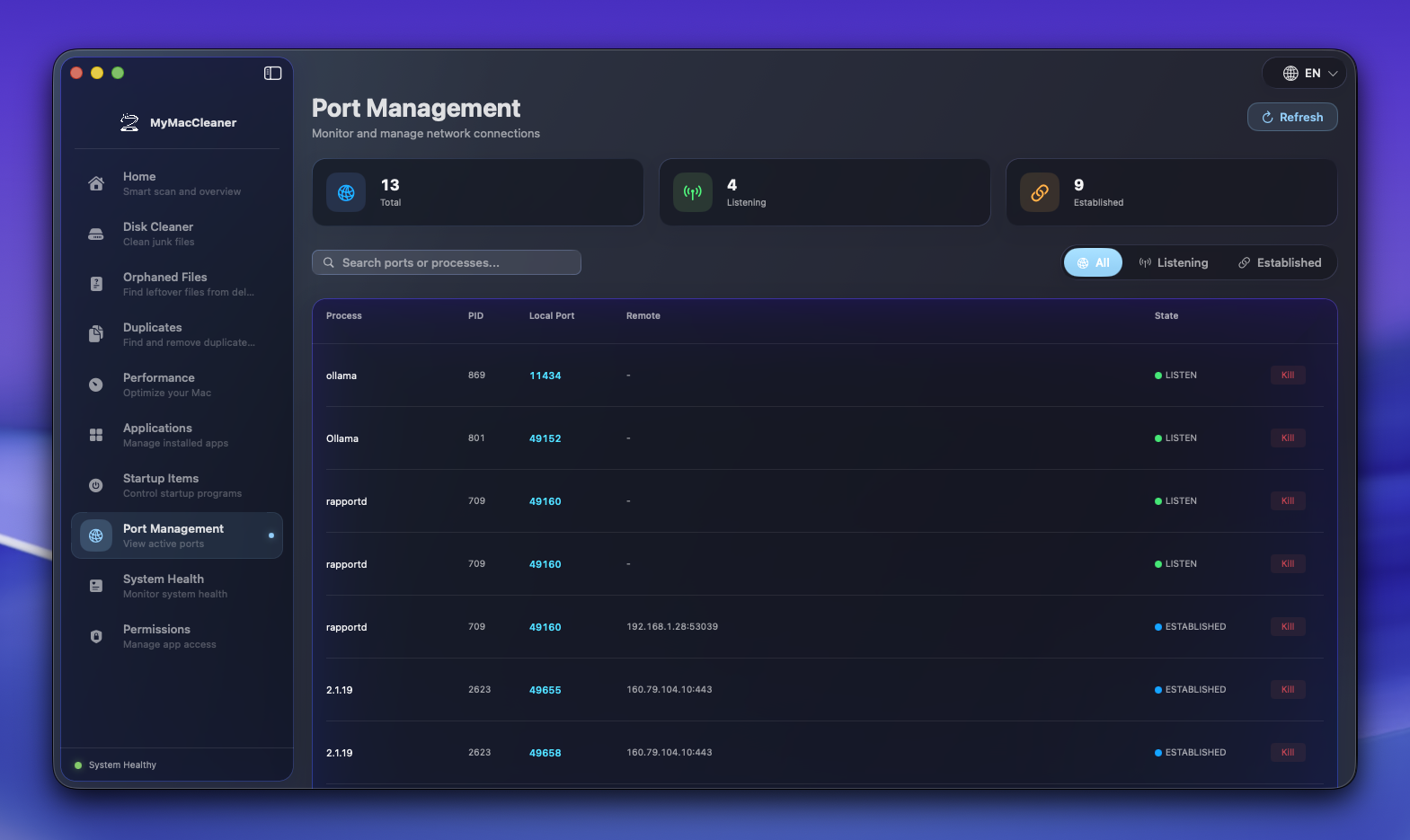Open the EN language dropdown
The width and height of the screenshot is (1410, 840).
click(1304, 73)
